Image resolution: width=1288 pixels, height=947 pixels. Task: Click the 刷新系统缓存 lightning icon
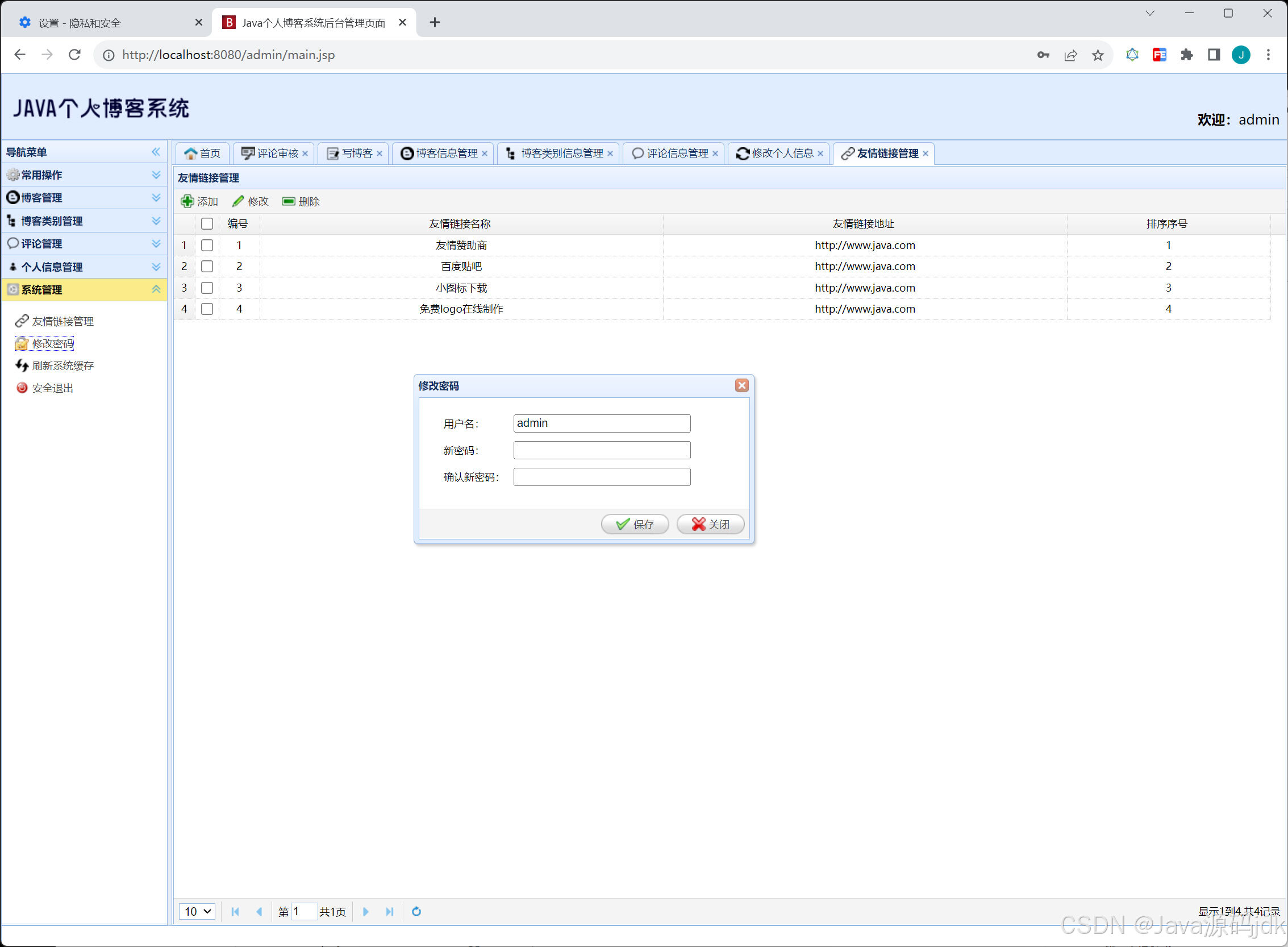click(x=22, y=365)
